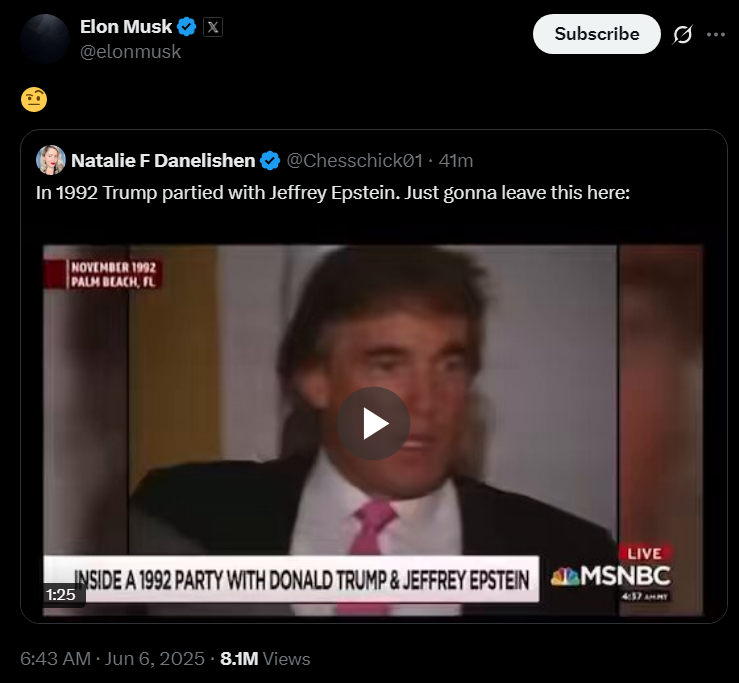739x683 pixels.
Task: Click the Subscribe button
Action: pos(597,34)
